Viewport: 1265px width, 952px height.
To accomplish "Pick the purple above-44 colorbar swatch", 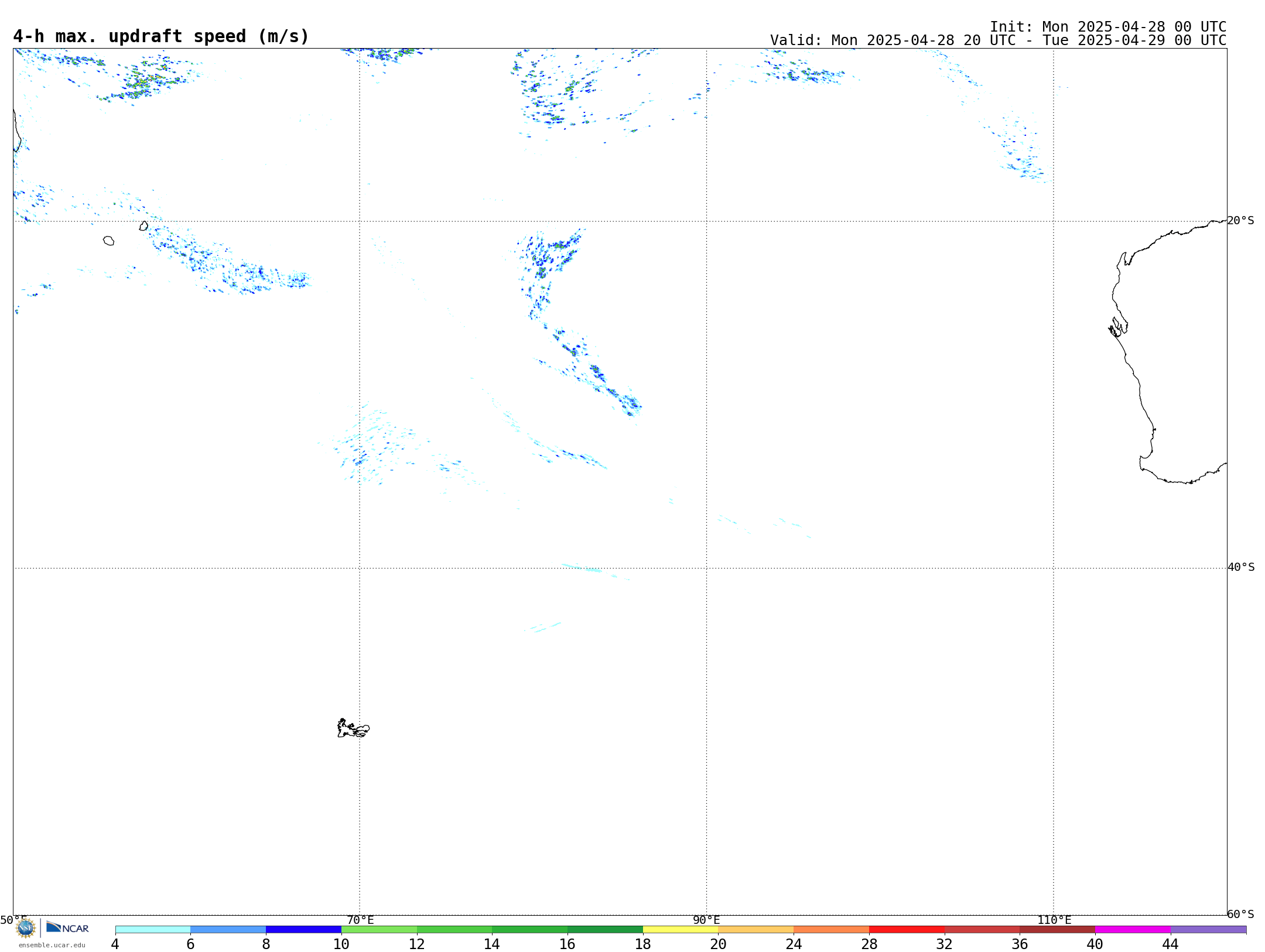I will pos(1208,929).
